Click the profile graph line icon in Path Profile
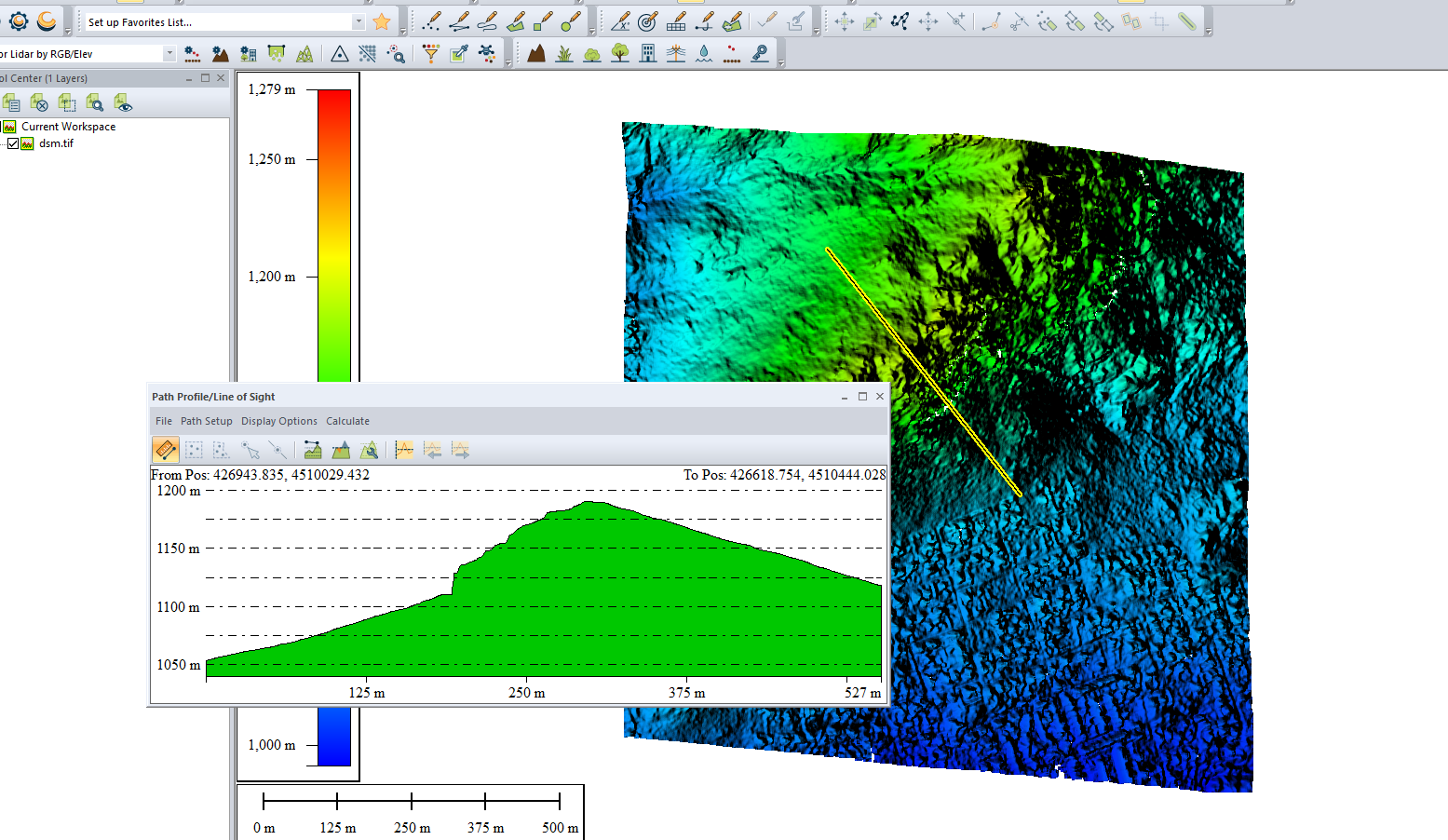 coord(404,450)
